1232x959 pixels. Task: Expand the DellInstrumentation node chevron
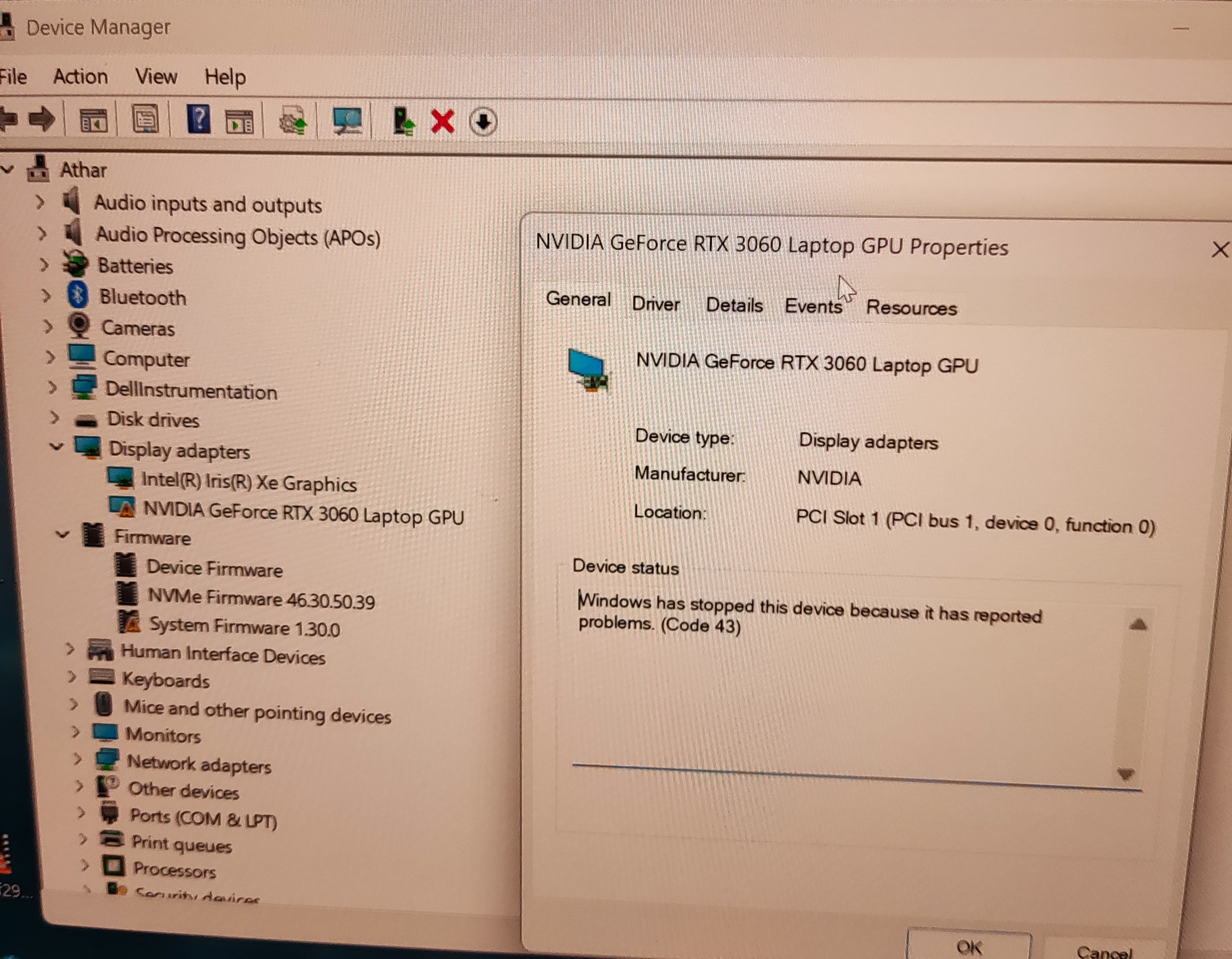click(x=53, y=387)
